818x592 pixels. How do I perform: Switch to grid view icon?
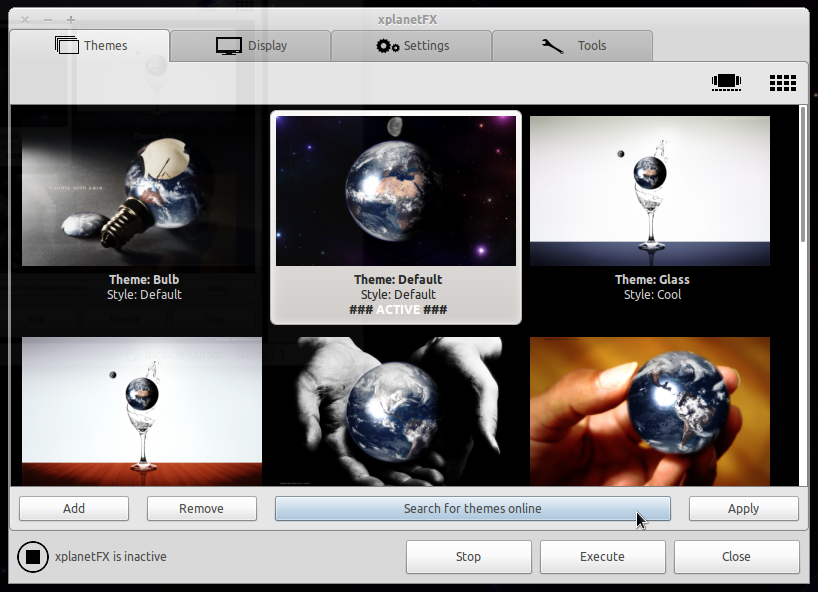pyautogui.click(x=783, y=82)
